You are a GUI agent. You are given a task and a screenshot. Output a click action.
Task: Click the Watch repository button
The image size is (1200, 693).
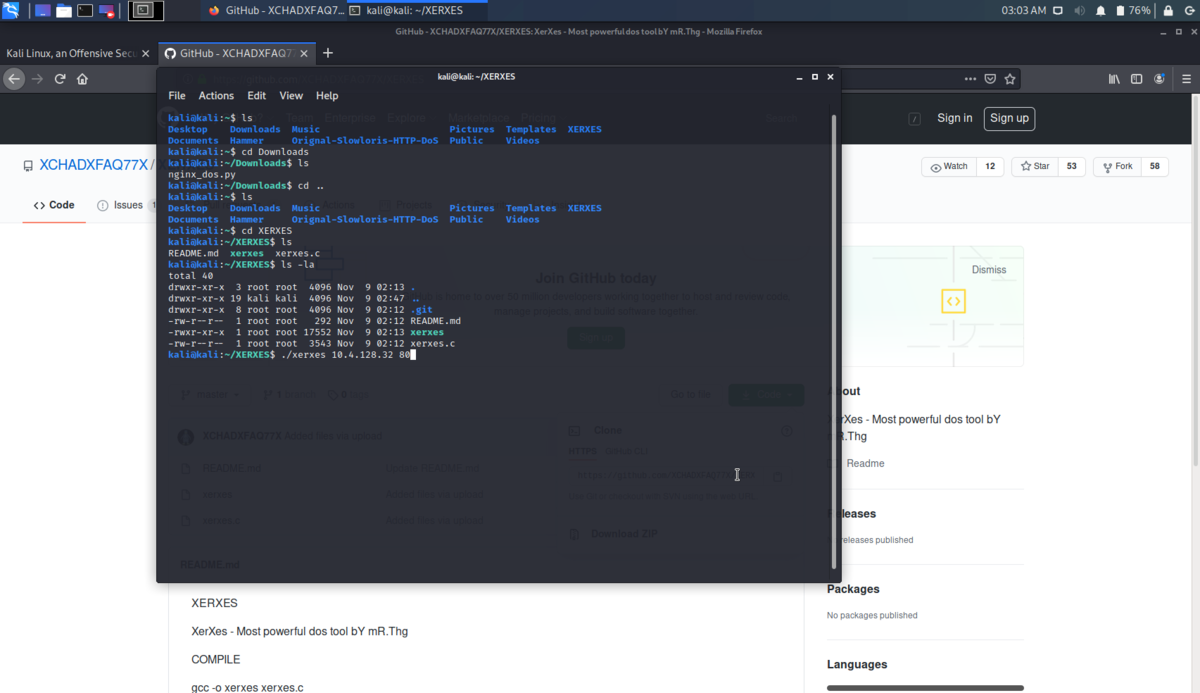click(x=949, y=166)
